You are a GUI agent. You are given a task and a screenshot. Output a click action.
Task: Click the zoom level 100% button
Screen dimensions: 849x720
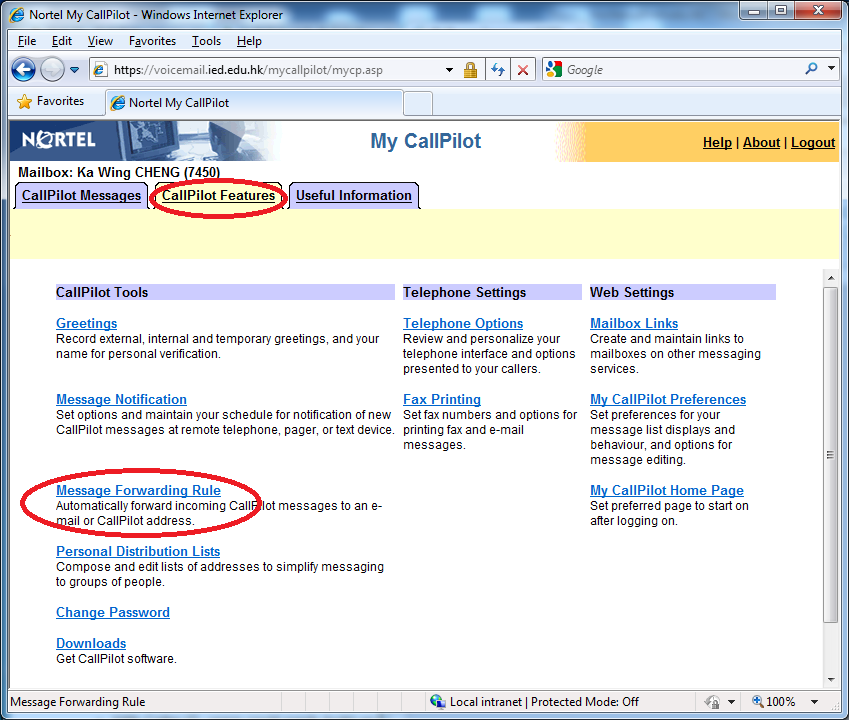[773, 702]
